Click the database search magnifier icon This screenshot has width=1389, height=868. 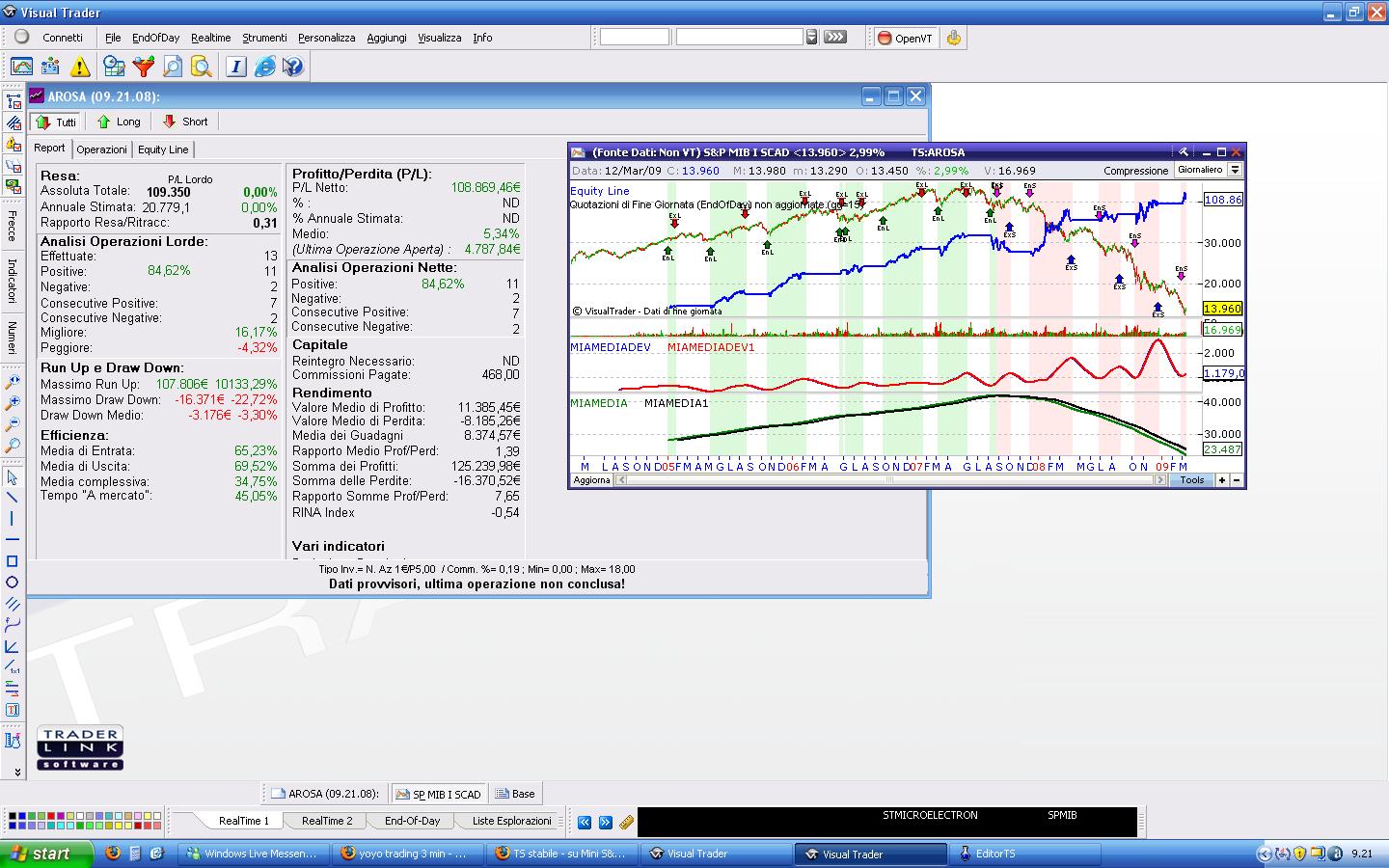[202, 67]
